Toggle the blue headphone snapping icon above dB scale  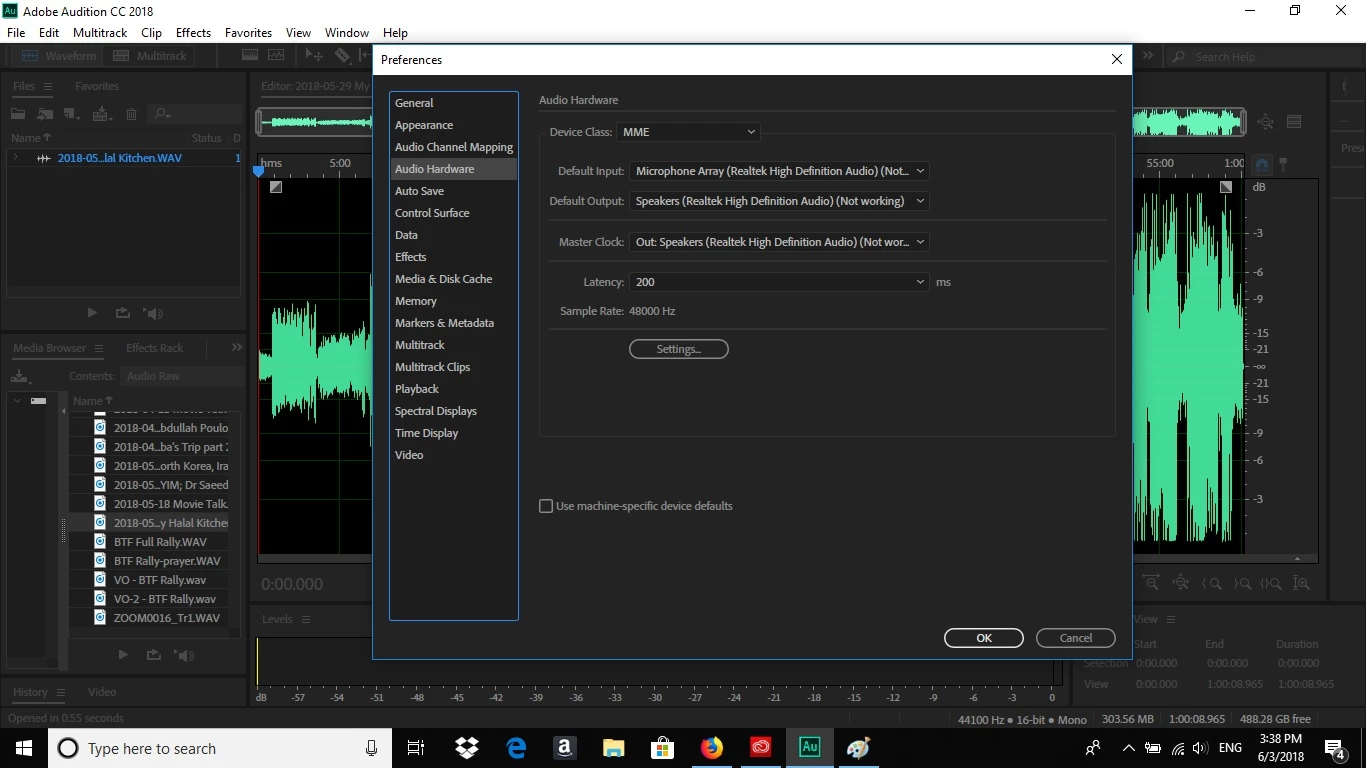tap(1262, 164)
